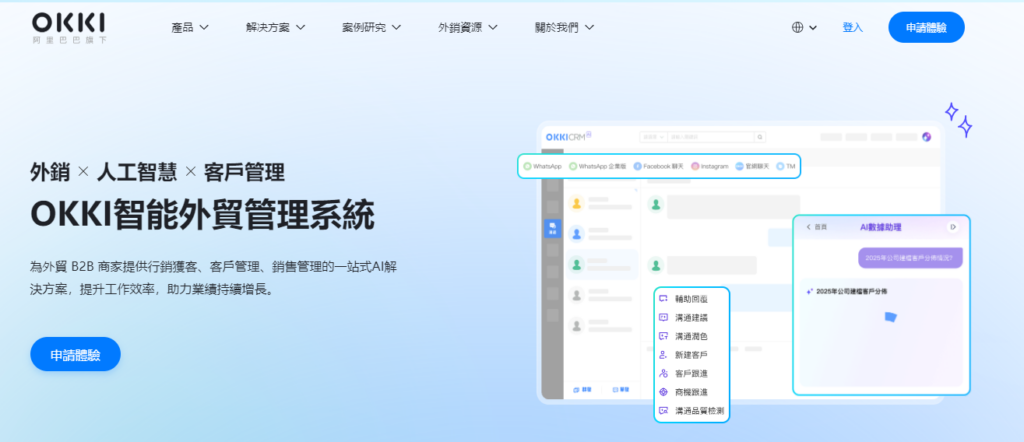Select the 溝通潤色 menu entry
The height and width of the screenshot is (442, 1024).
pos(692,336)
